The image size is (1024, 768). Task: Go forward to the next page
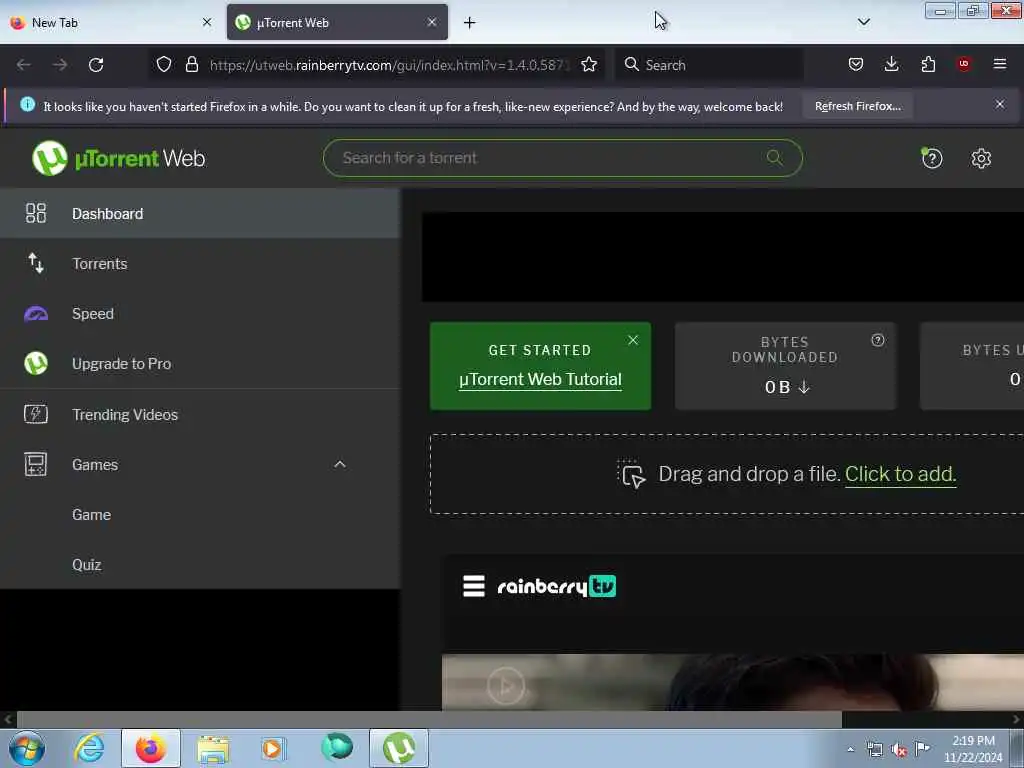click(x=60, y=65)
